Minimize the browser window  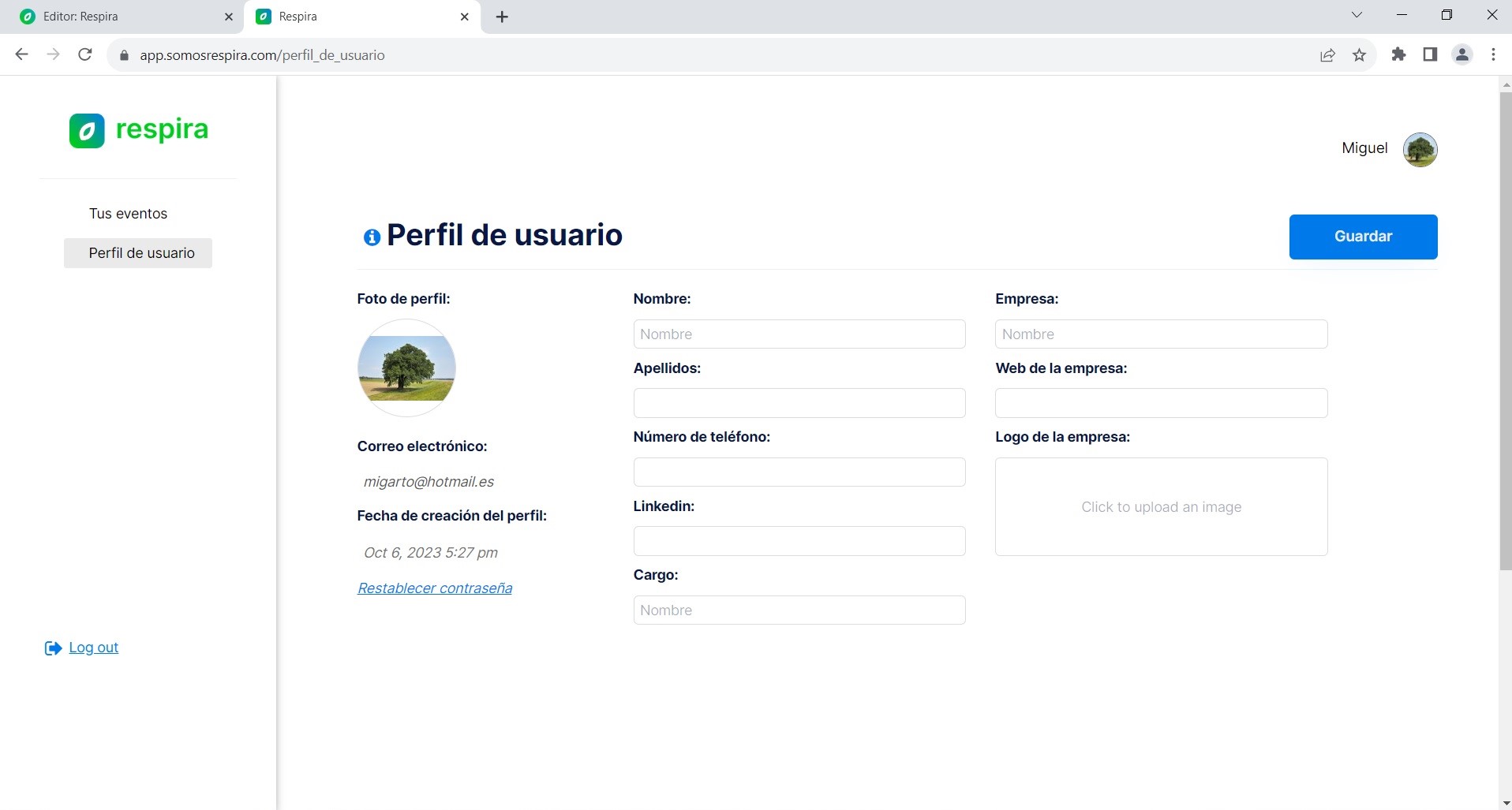(1402, 15)
